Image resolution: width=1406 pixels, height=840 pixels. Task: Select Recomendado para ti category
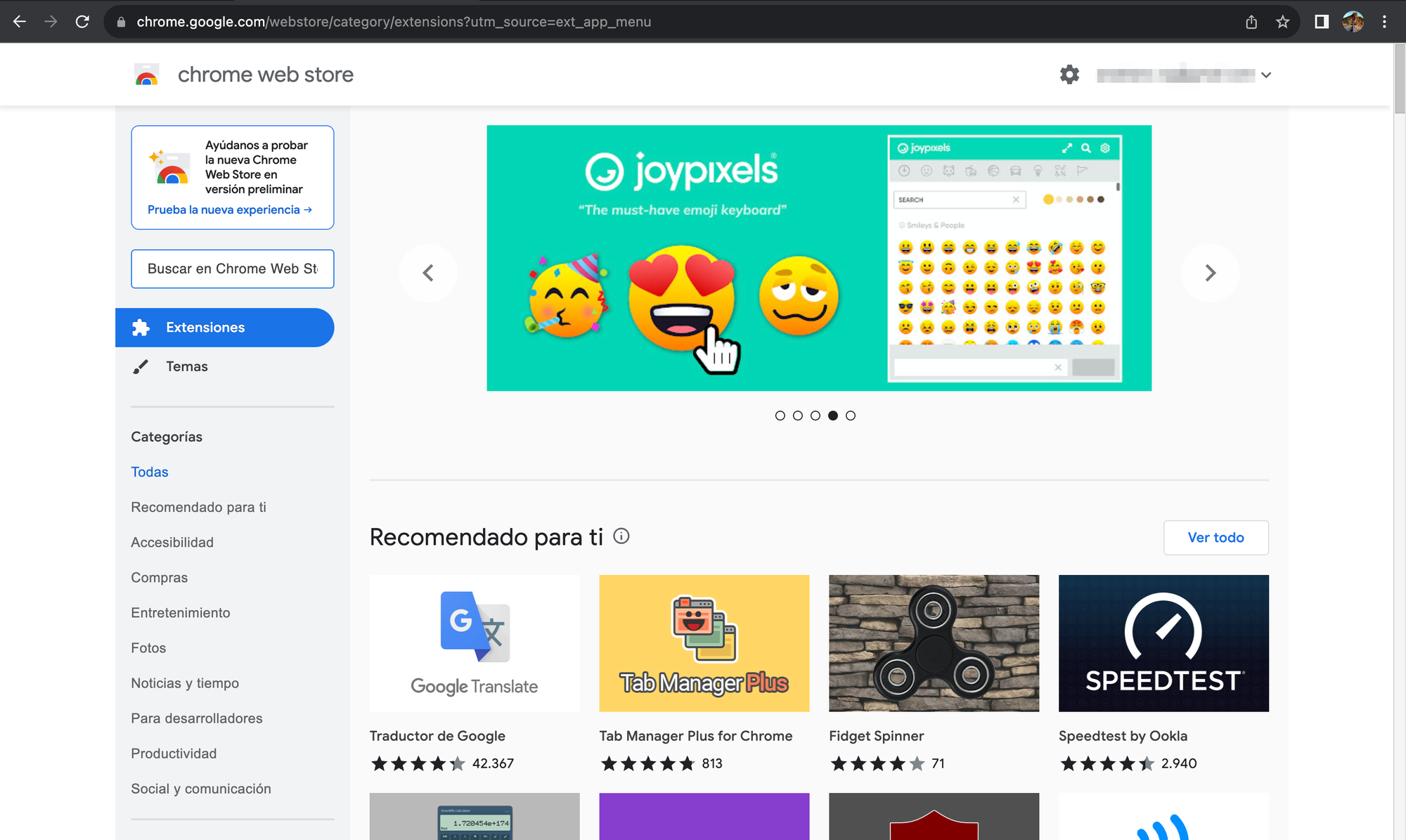198,507
